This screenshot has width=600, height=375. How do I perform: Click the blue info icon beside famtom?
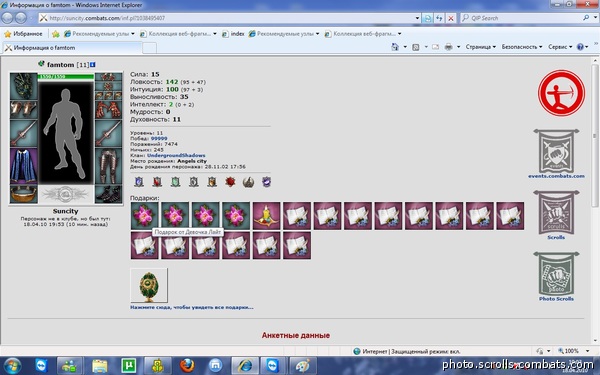[x=93, y=65]
